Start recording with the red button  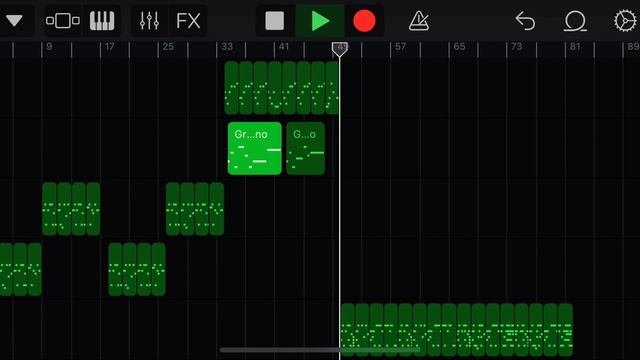364,20
